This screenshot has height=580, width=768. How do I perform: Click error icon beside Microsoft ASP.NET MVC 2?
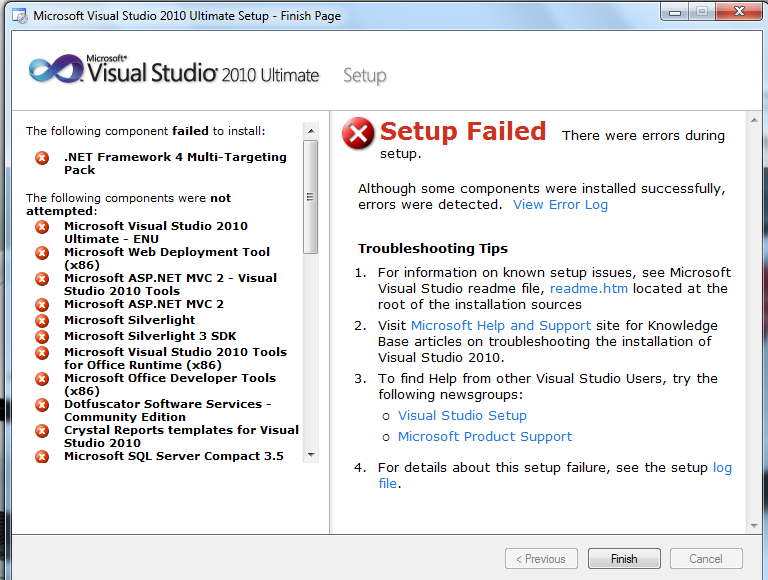42,305
